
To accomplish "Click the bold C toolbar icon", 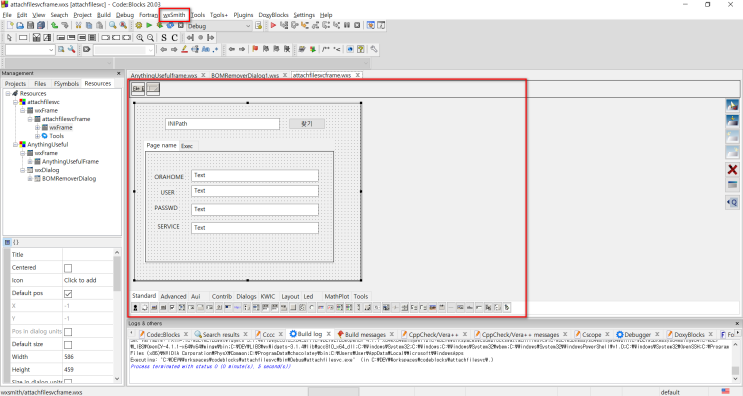I will (x=174, y=37).
